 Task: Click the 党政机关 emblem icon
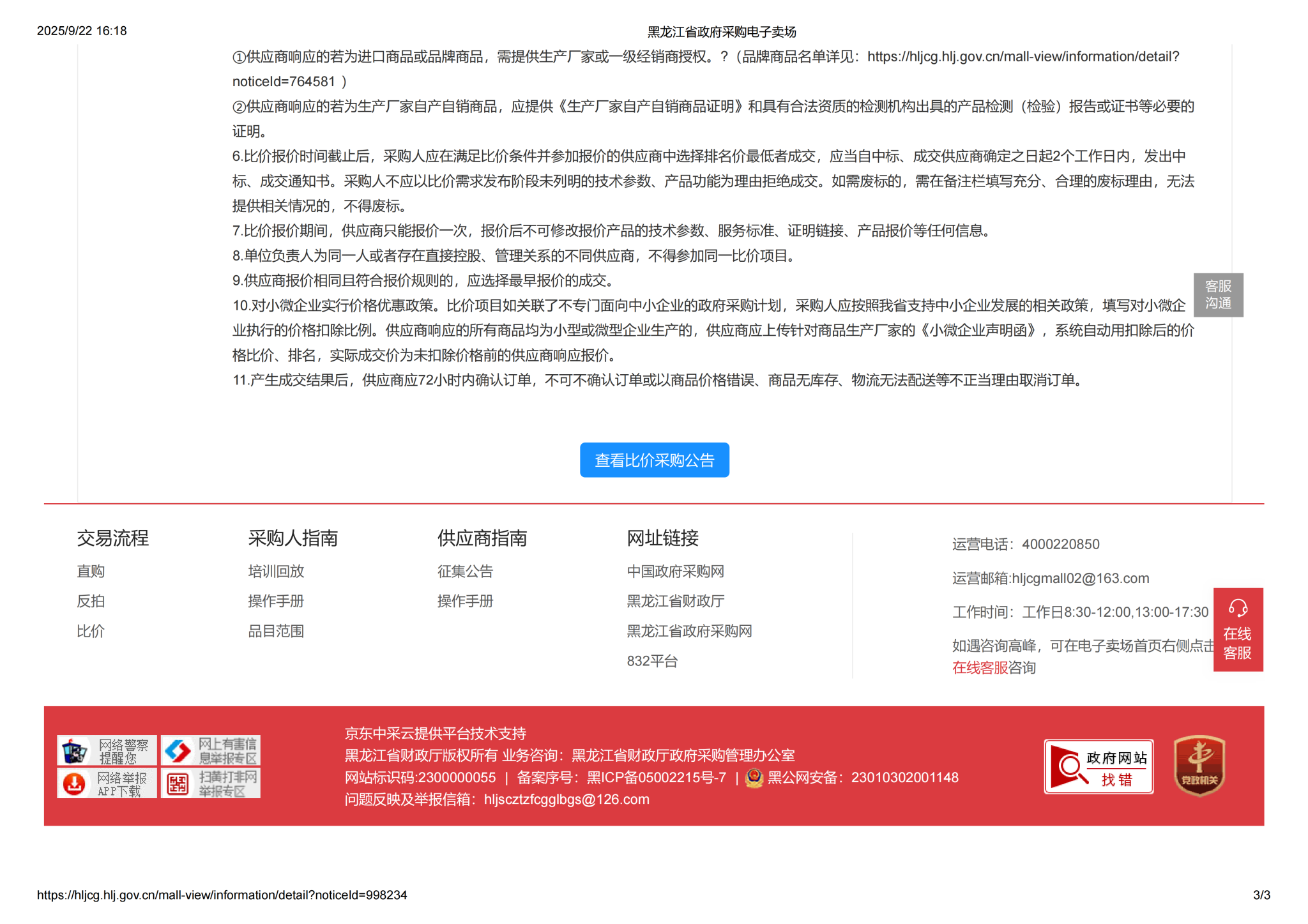point(1199,766)
